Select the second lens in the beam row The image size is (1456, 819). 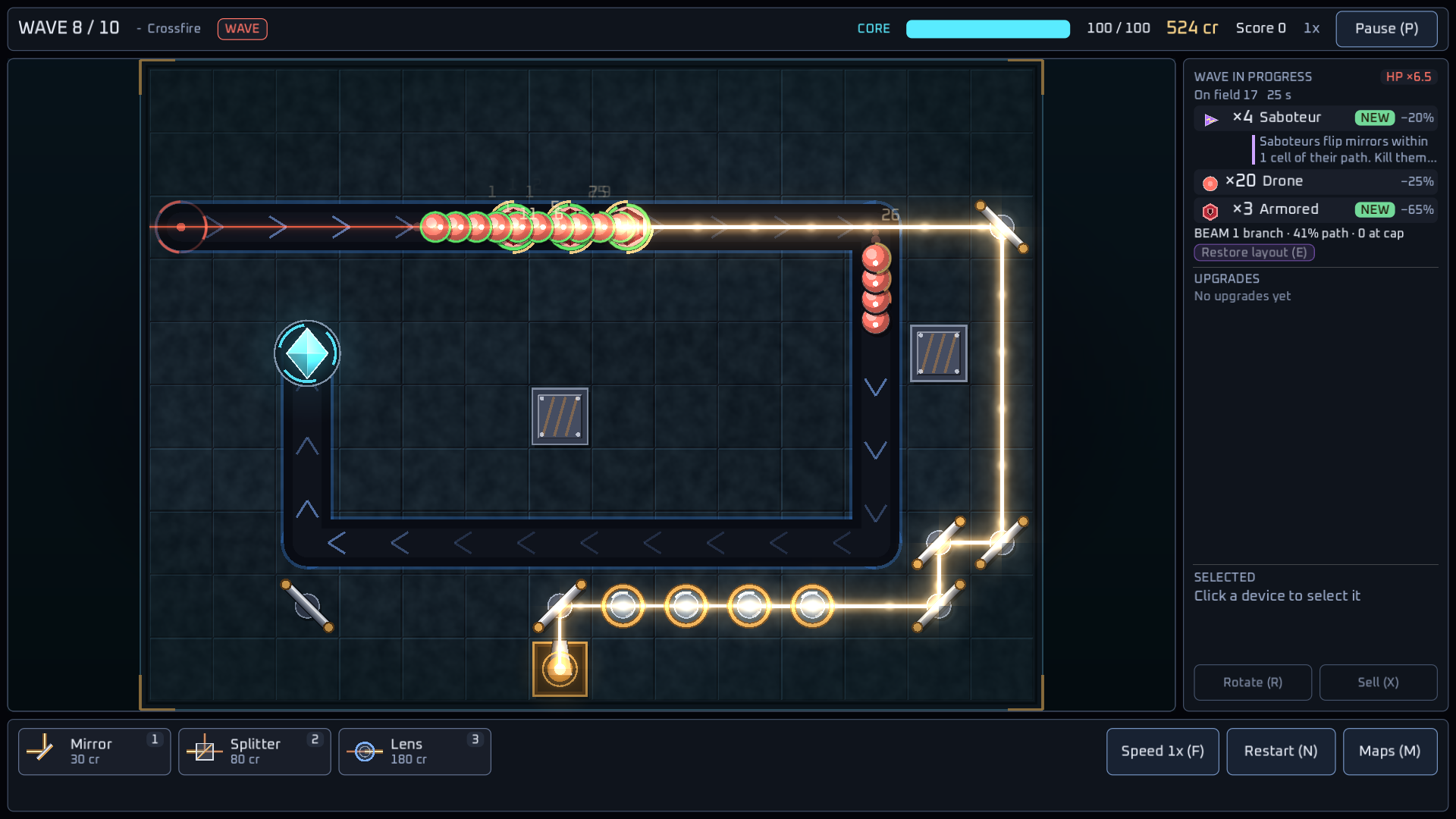(x=686, y=606)
